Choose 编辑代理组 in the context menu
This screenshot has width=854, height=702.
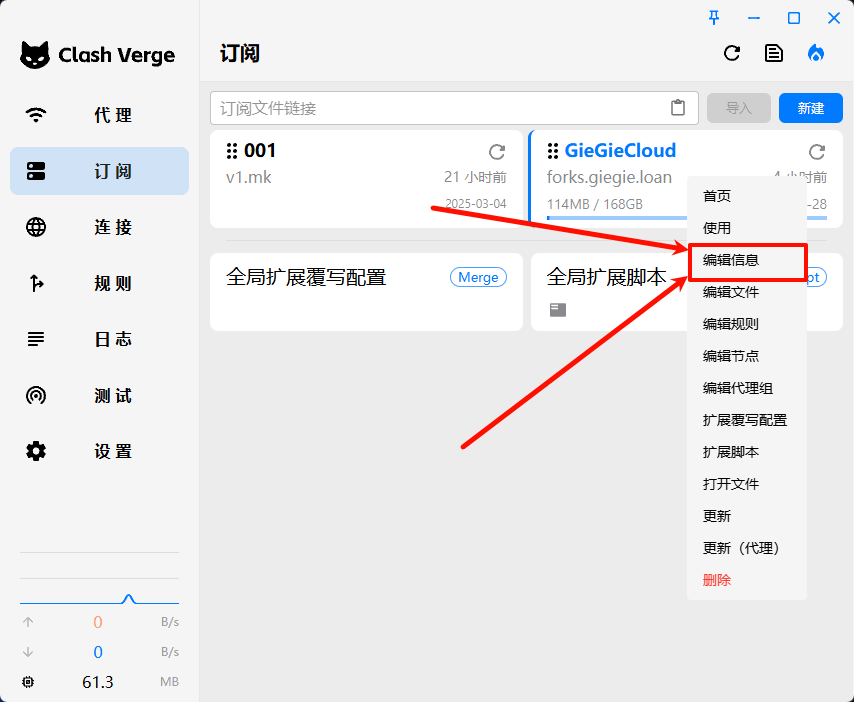click(747, 388)
